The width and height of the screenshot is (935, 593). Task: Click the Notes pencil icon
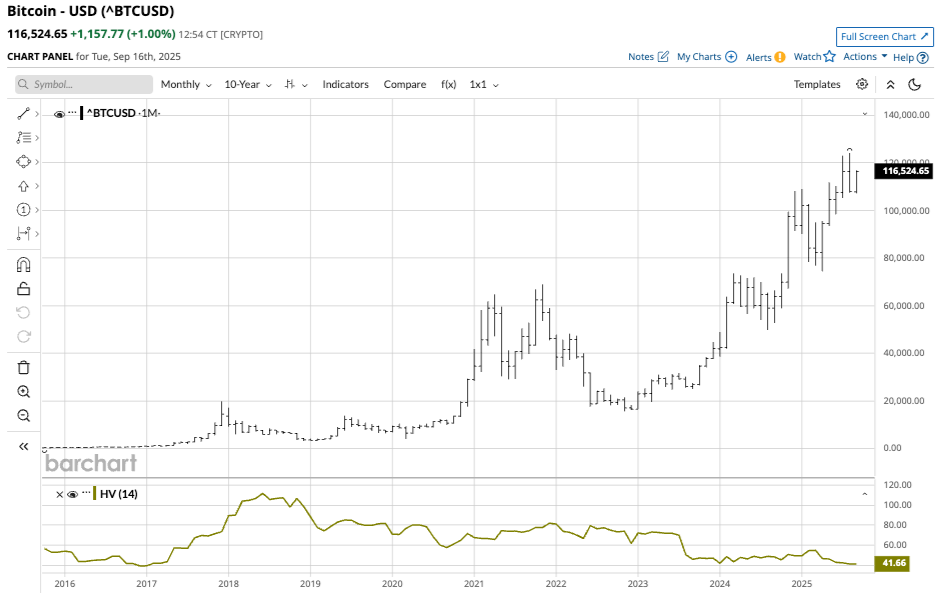tap(663, 57)
